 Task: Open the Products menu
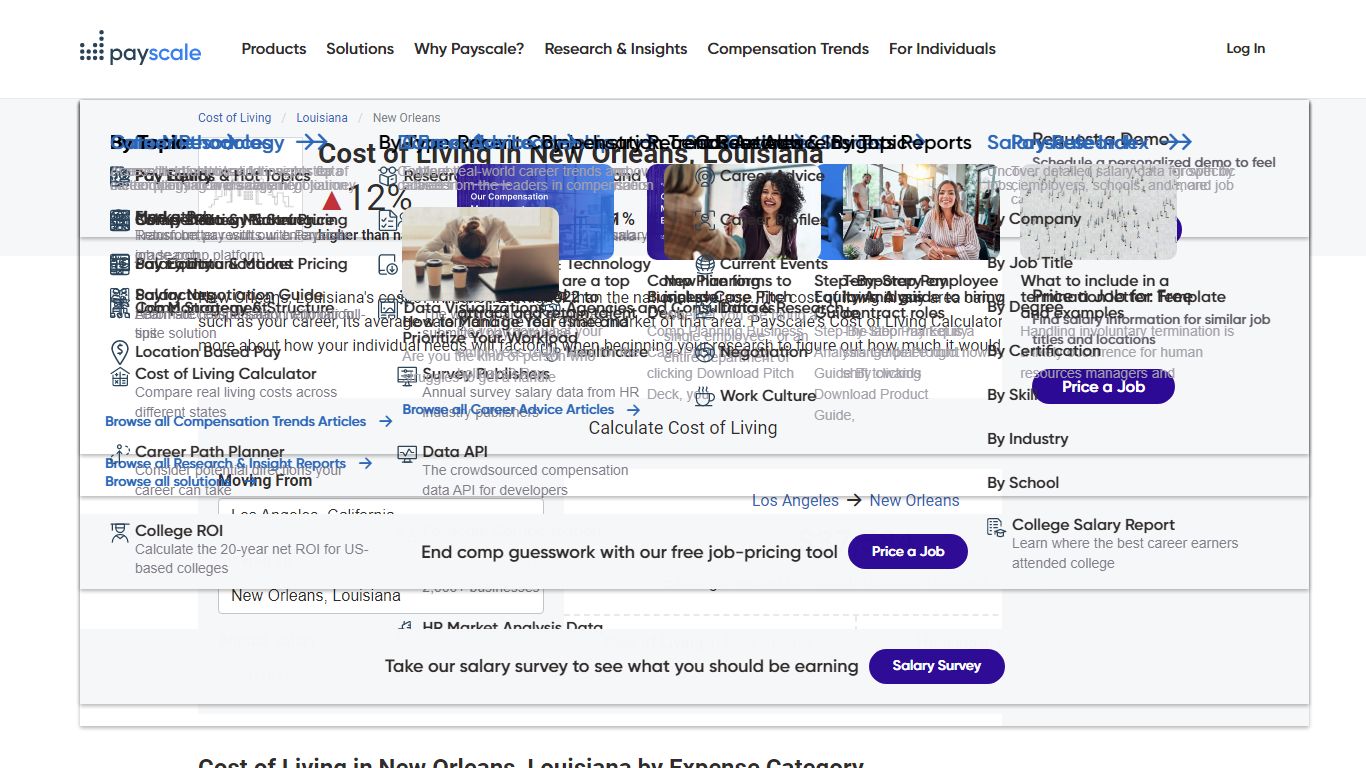pyautogui.click(x=274, y=49)
